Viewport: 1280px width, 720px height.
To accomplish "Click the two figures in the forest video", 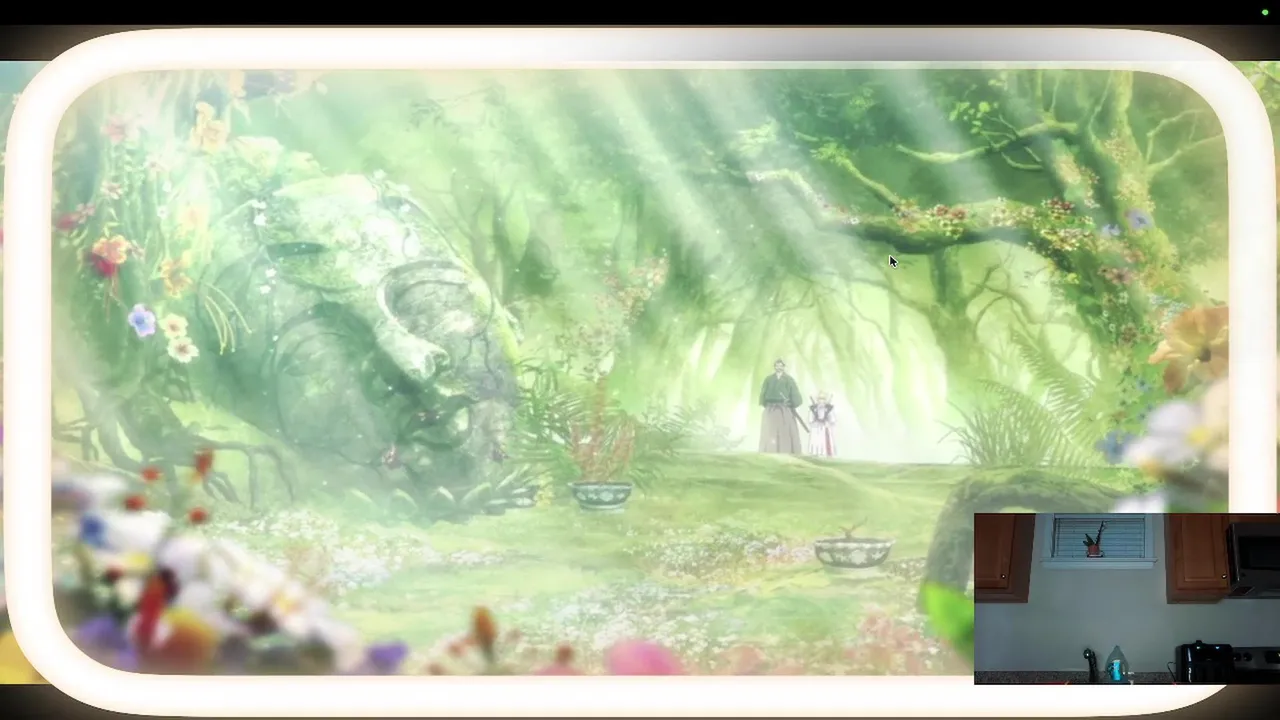I will 797,408.
